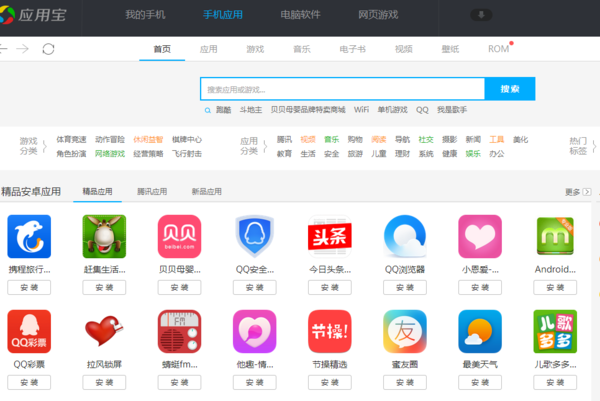Click the 应用宝 logo
The image size is (600, 401).
pos(33,15)
